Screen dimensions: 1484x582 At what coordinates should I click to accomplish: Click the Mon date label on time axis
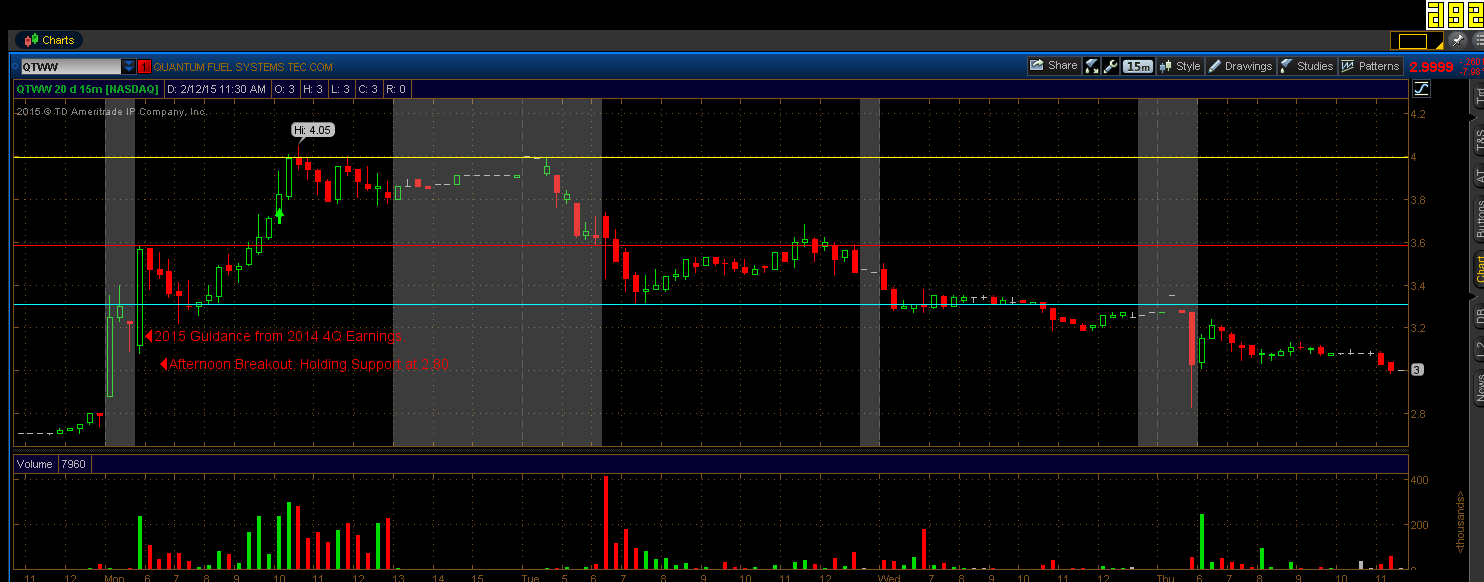114,577
